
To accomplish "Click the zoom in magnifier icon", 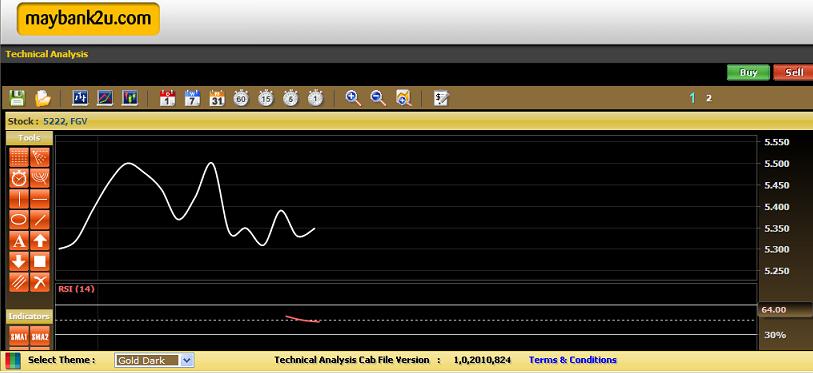I will click(x=354, y=98).
